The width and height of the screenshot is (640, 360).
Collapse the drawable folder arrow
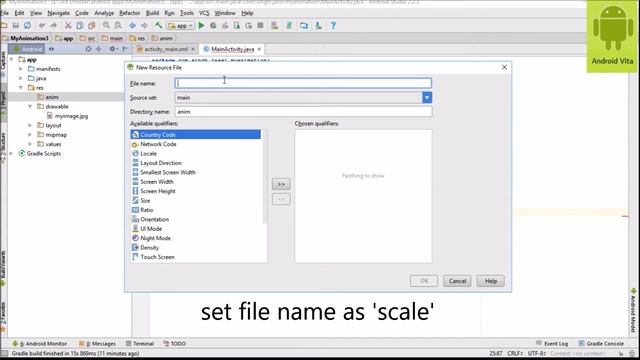[30, 107]
